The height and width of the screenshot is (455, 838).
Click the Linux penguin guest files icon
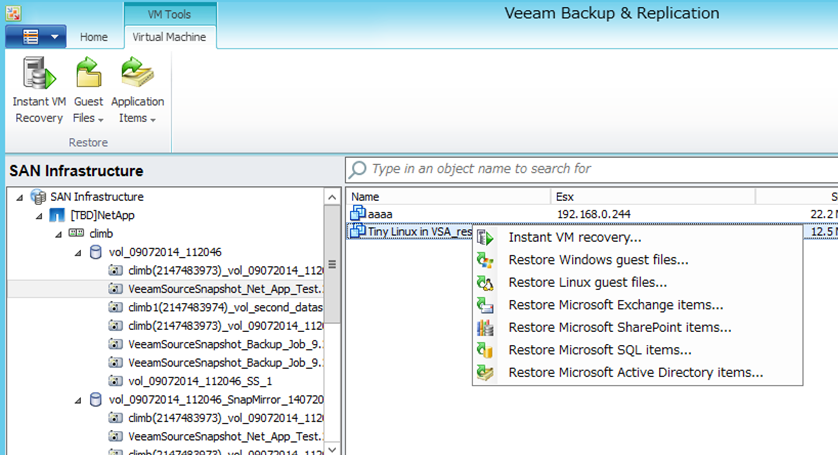(x=485, y=282)
